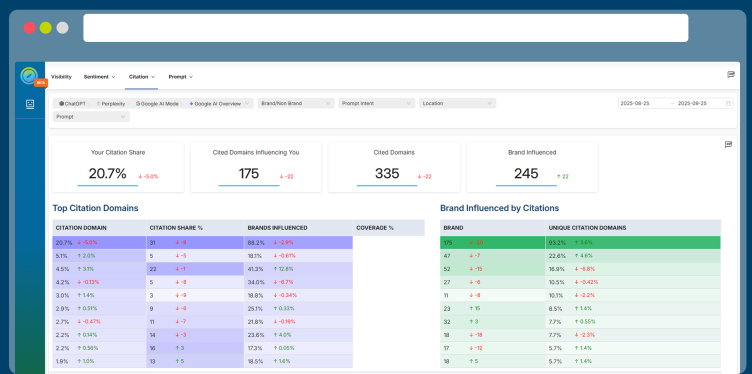Click the brand cell showing 47
The height and width of the screenshot is (374, 752).
(x=493, y=256)
